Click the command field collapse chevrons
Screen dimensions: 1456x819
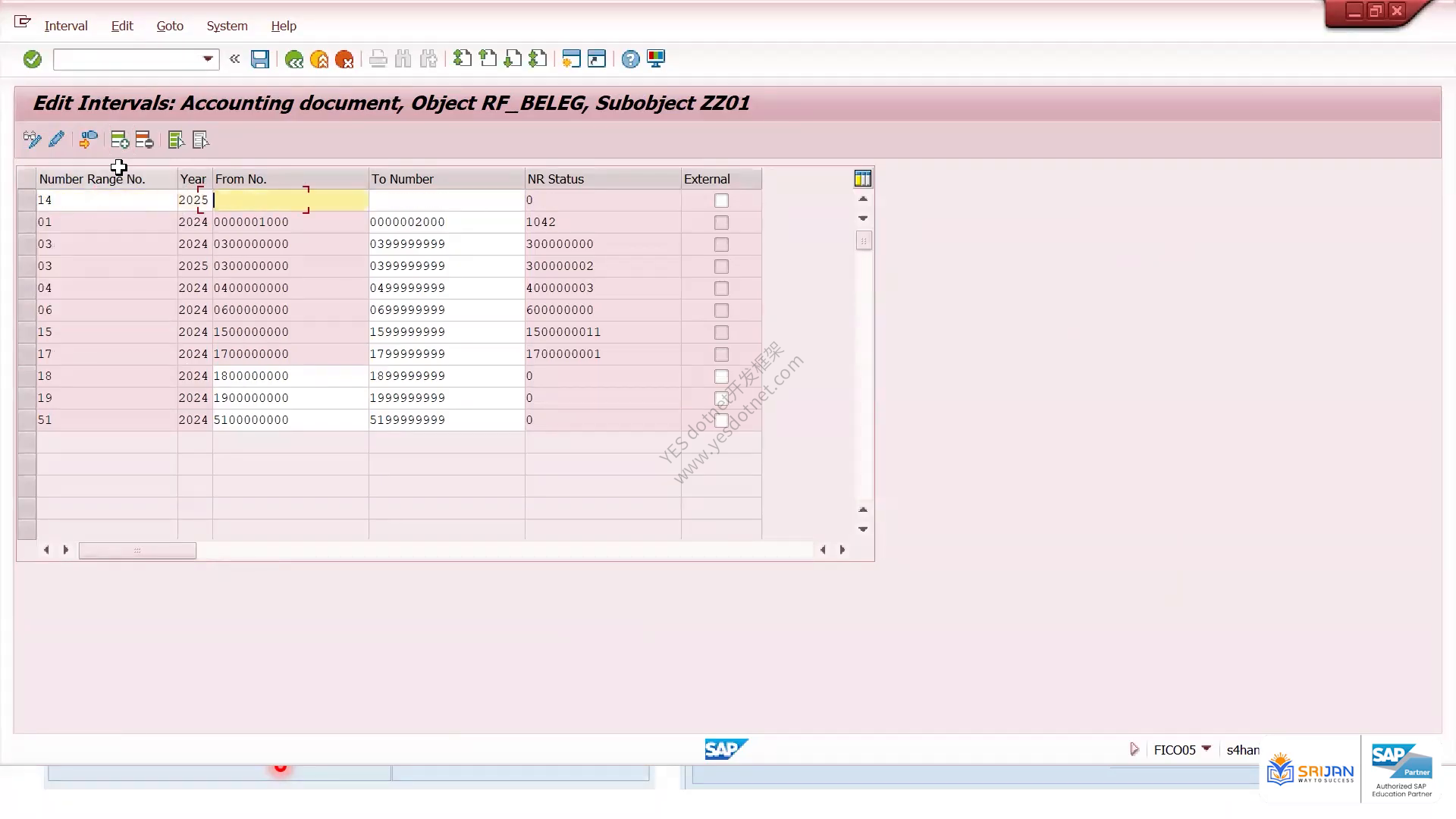coord(235,59)
